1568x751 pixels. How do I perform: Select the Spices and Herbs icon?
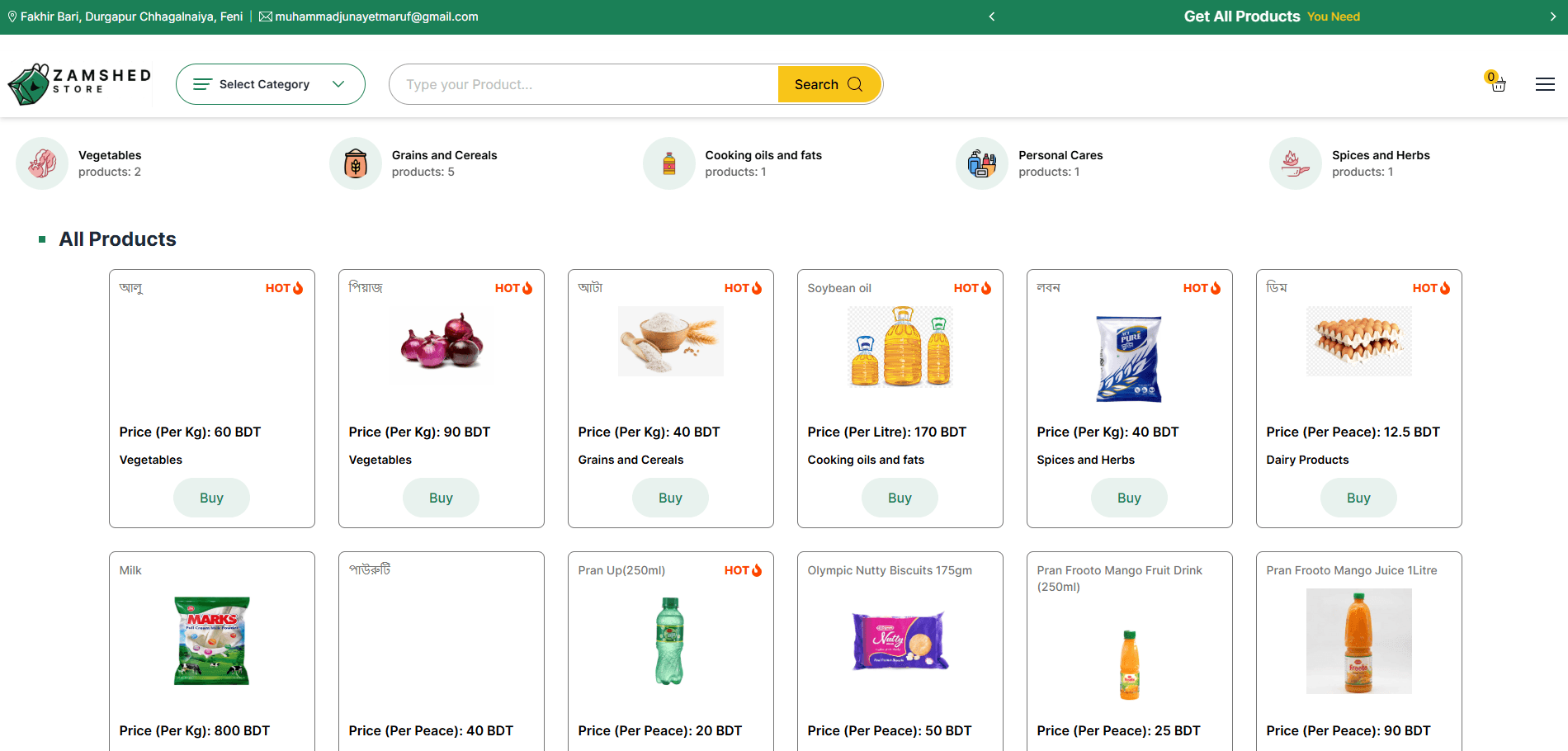point(1296,163)
